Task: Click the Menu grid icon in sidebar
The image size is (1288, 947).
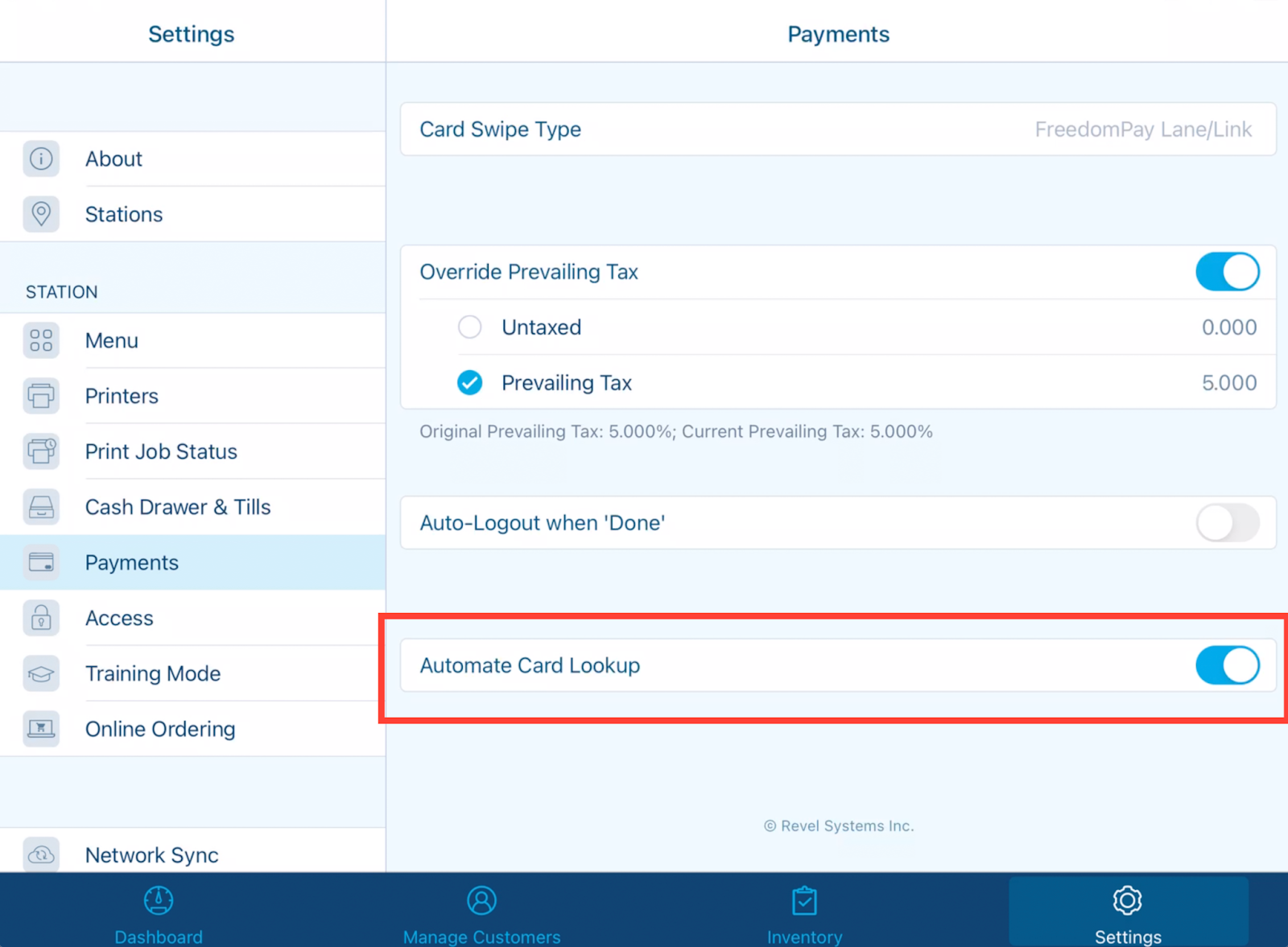Action: click(x=41, y=340)
